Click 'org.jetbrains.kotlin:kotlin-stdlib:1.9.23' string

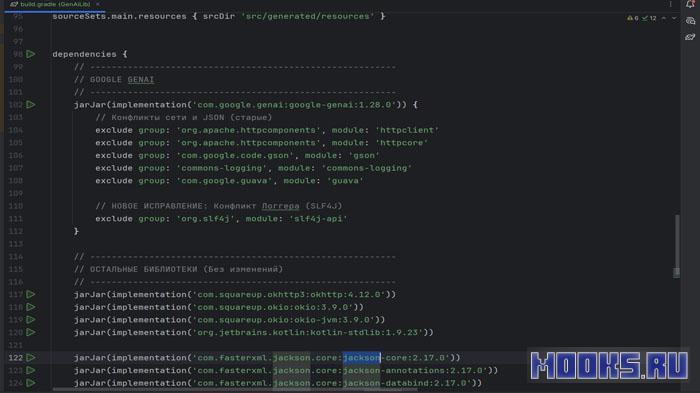click(308, 332)
